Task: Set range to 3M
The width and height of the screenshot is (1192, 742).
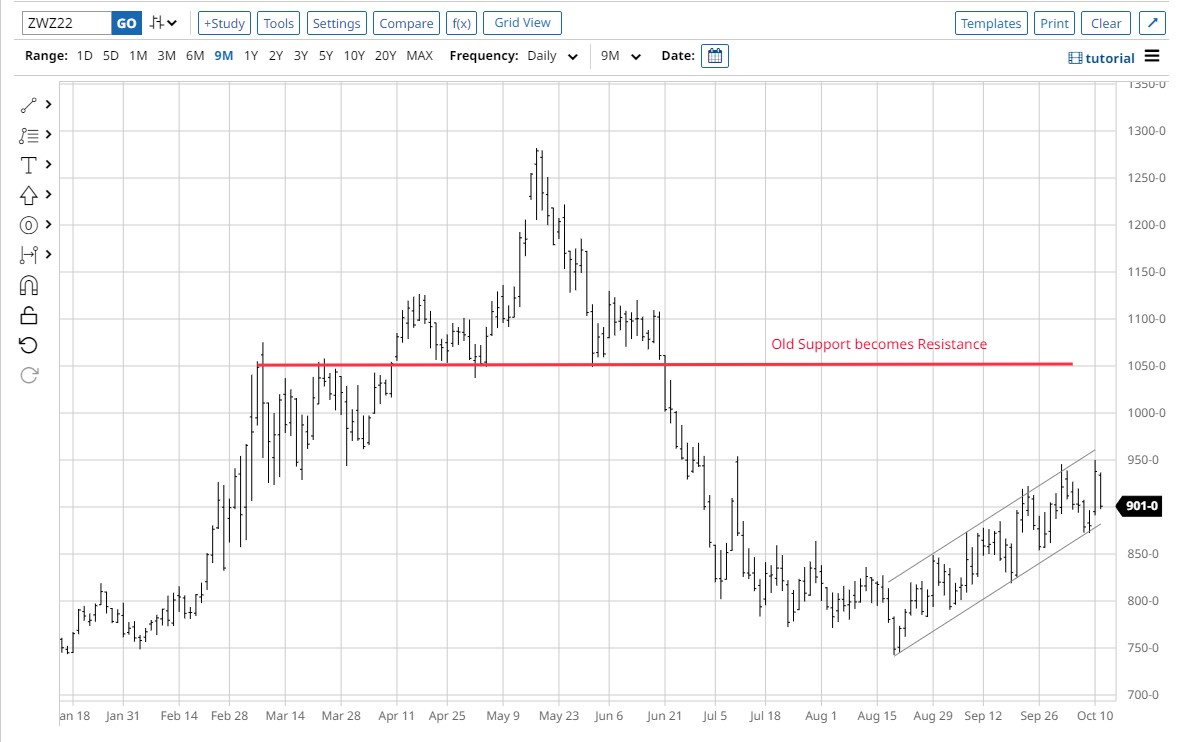Action: coord(166,55)
